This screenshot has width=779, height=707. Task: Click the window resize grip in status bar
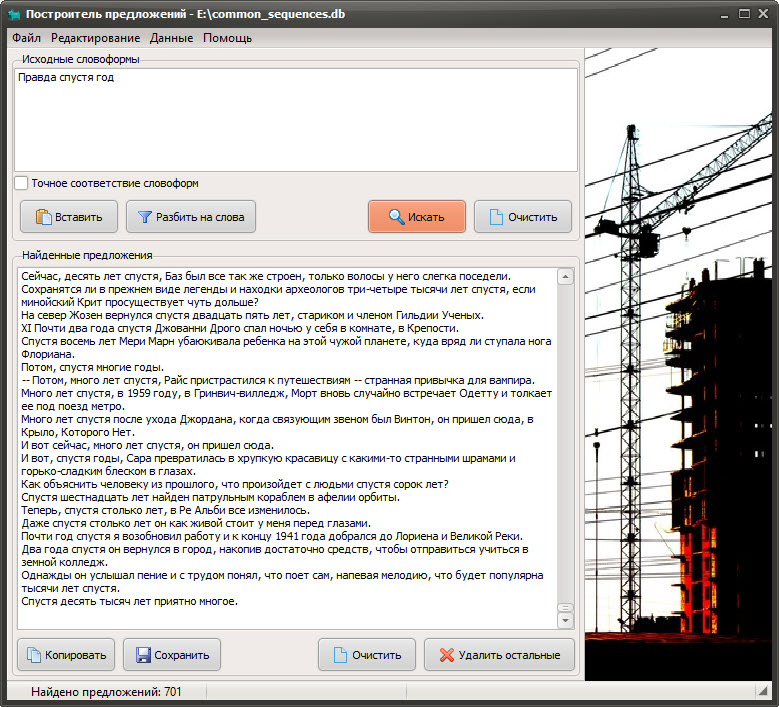coord(763,691)
